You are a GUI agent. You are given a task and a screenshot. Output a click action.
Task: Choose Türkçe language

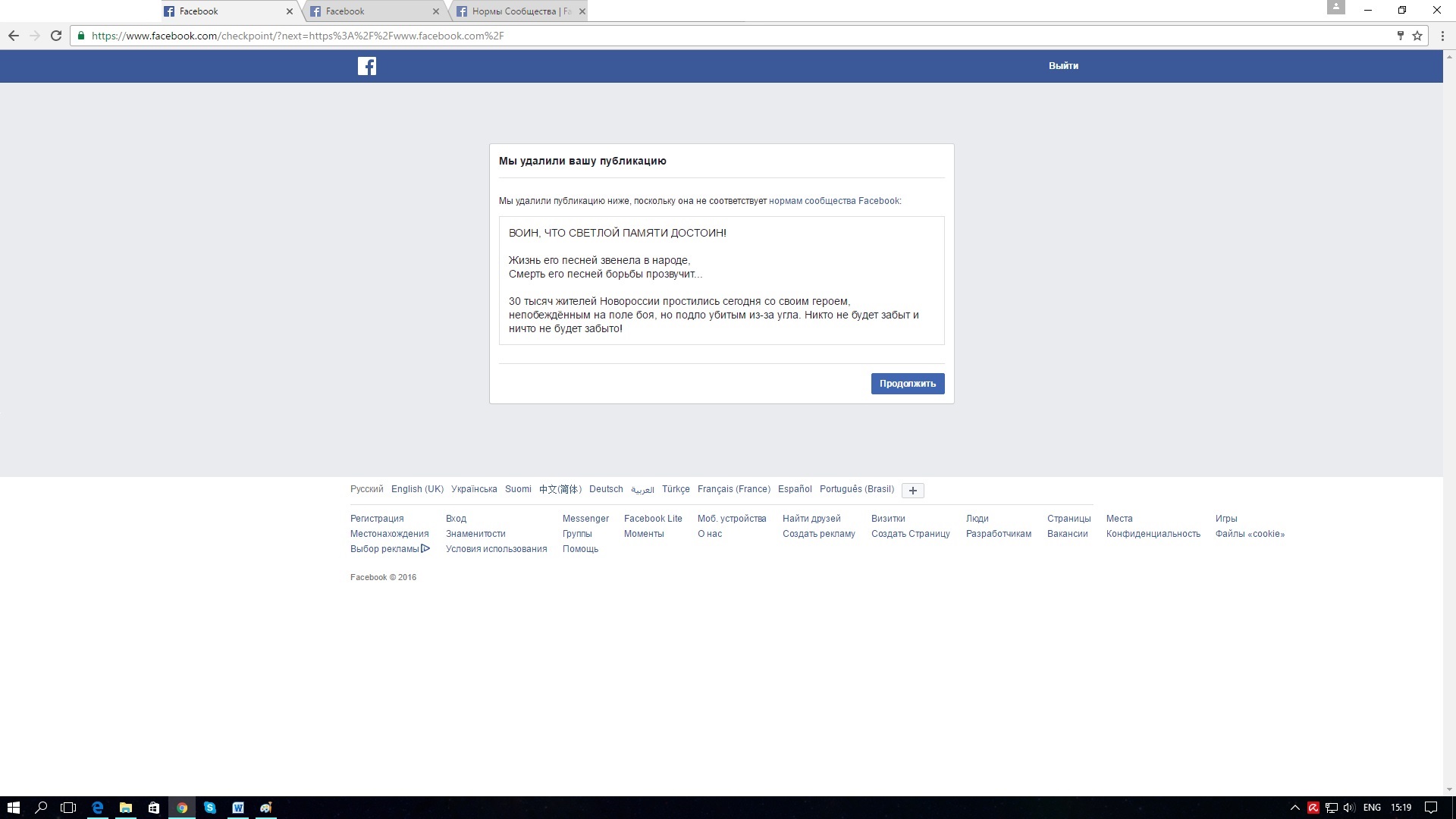[676, 489]
